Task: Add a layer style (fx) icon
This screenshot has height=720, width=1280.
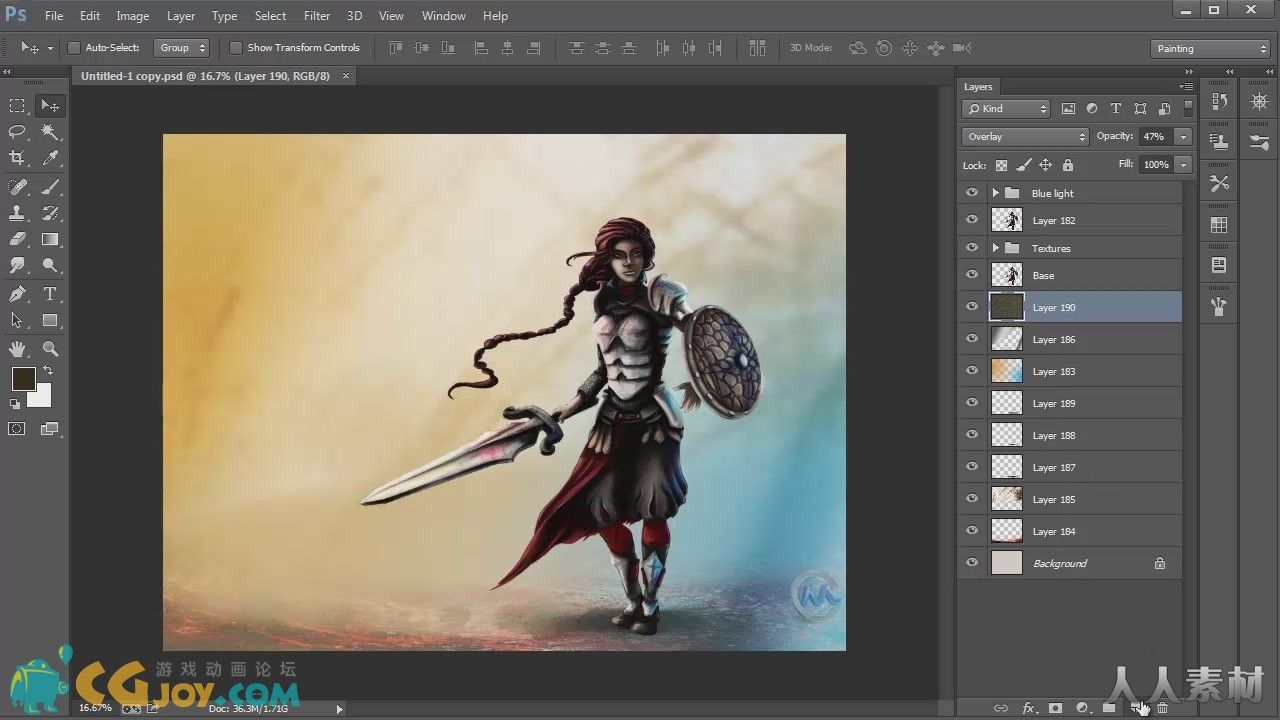Action: [x=1028, y=708]
